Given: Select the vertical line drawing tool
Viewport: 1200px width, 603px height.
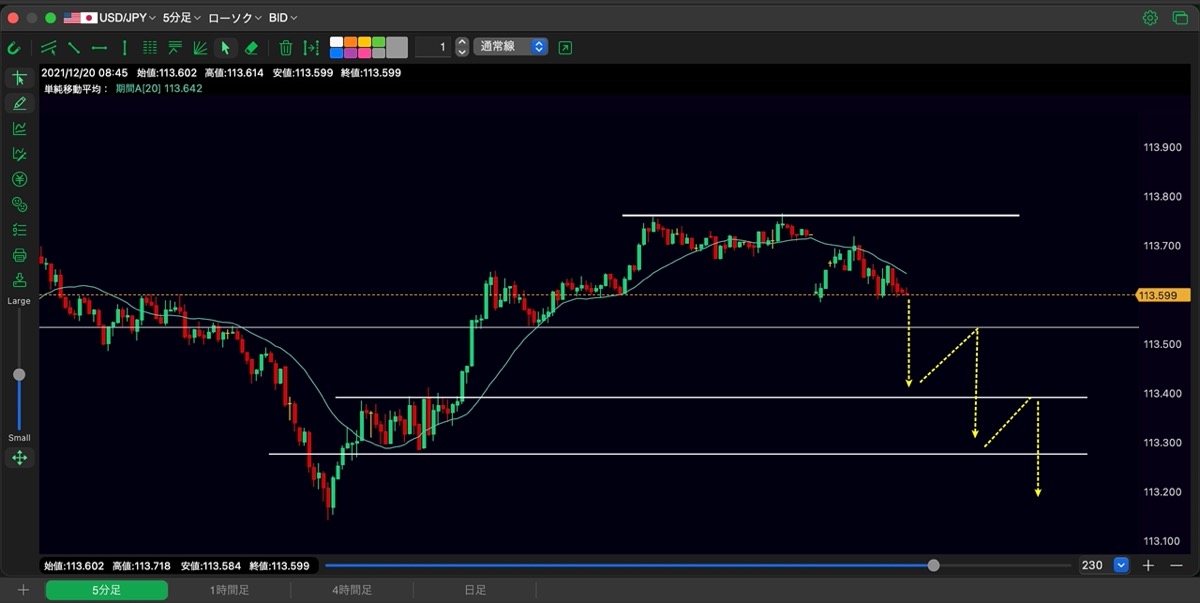Looking at the screenshot, I should 124,47.
